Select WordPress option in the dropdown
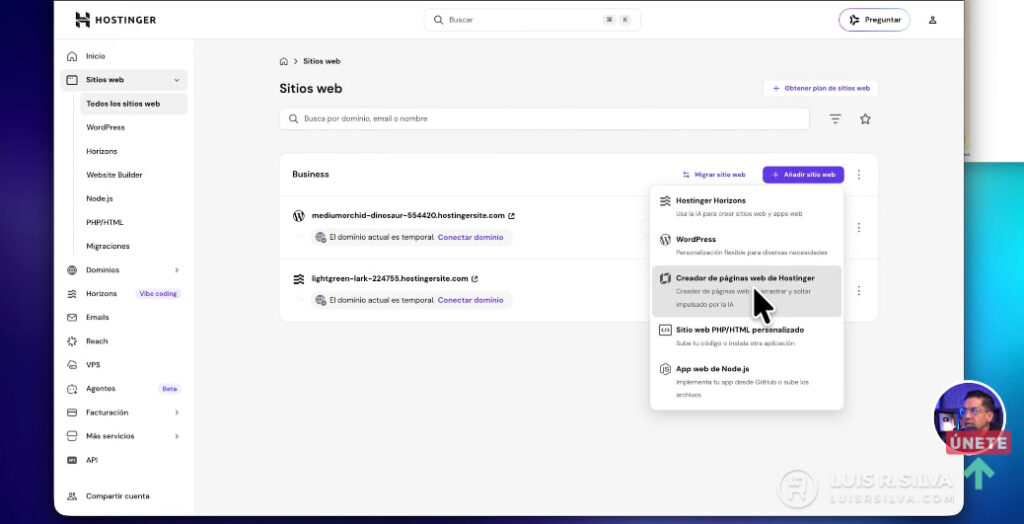 (x=746, y=246)
